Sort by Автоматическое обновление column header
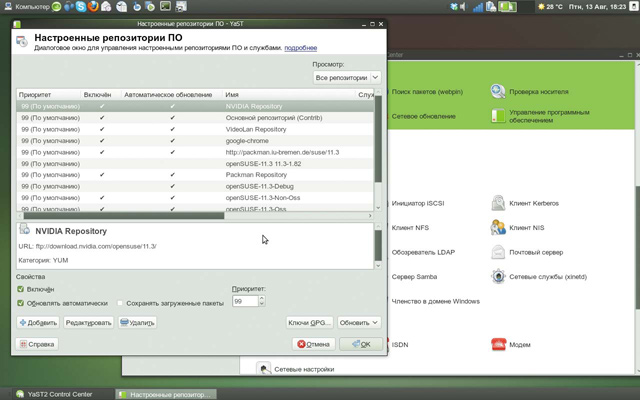Viewport: 640px width, 400px height. click(x=172, y=95)
